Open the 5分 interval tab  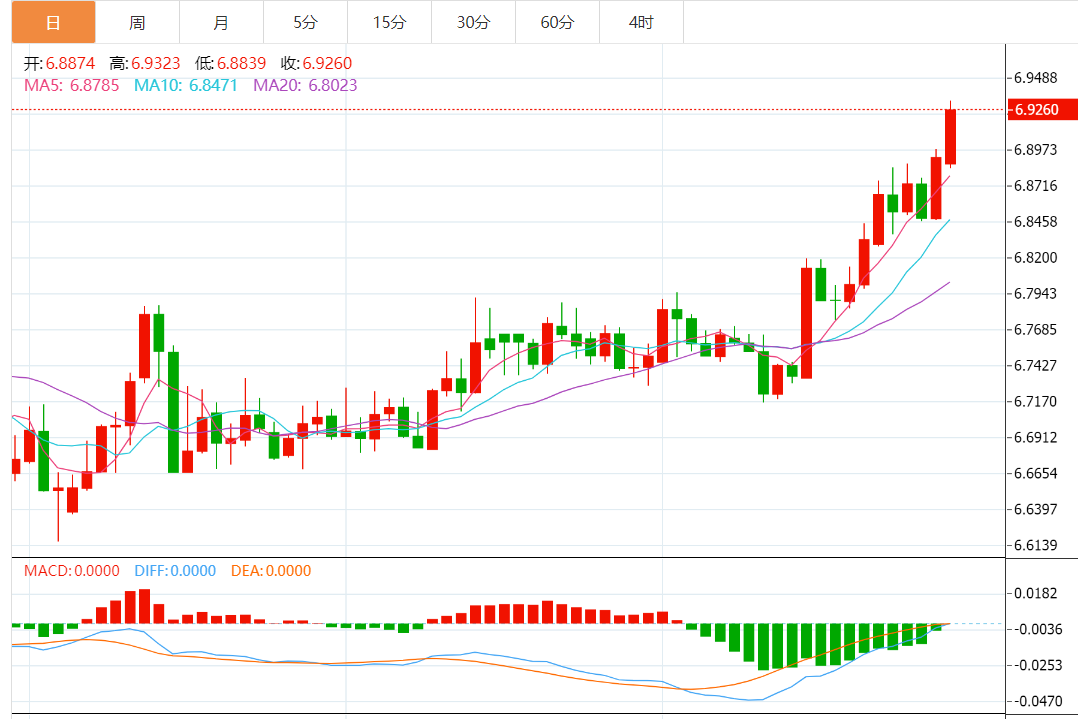pyautogui.click(x=305, y=22)
